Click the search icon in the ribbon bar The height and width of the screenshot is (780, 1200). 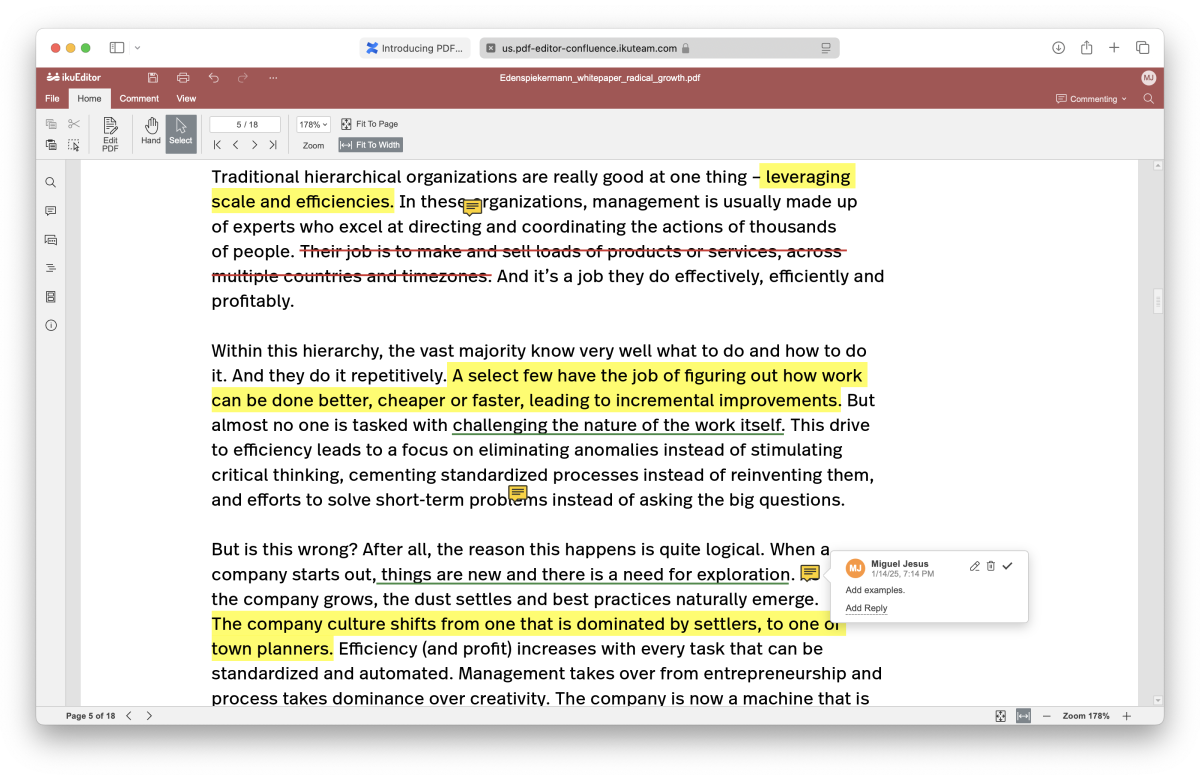1148,99
